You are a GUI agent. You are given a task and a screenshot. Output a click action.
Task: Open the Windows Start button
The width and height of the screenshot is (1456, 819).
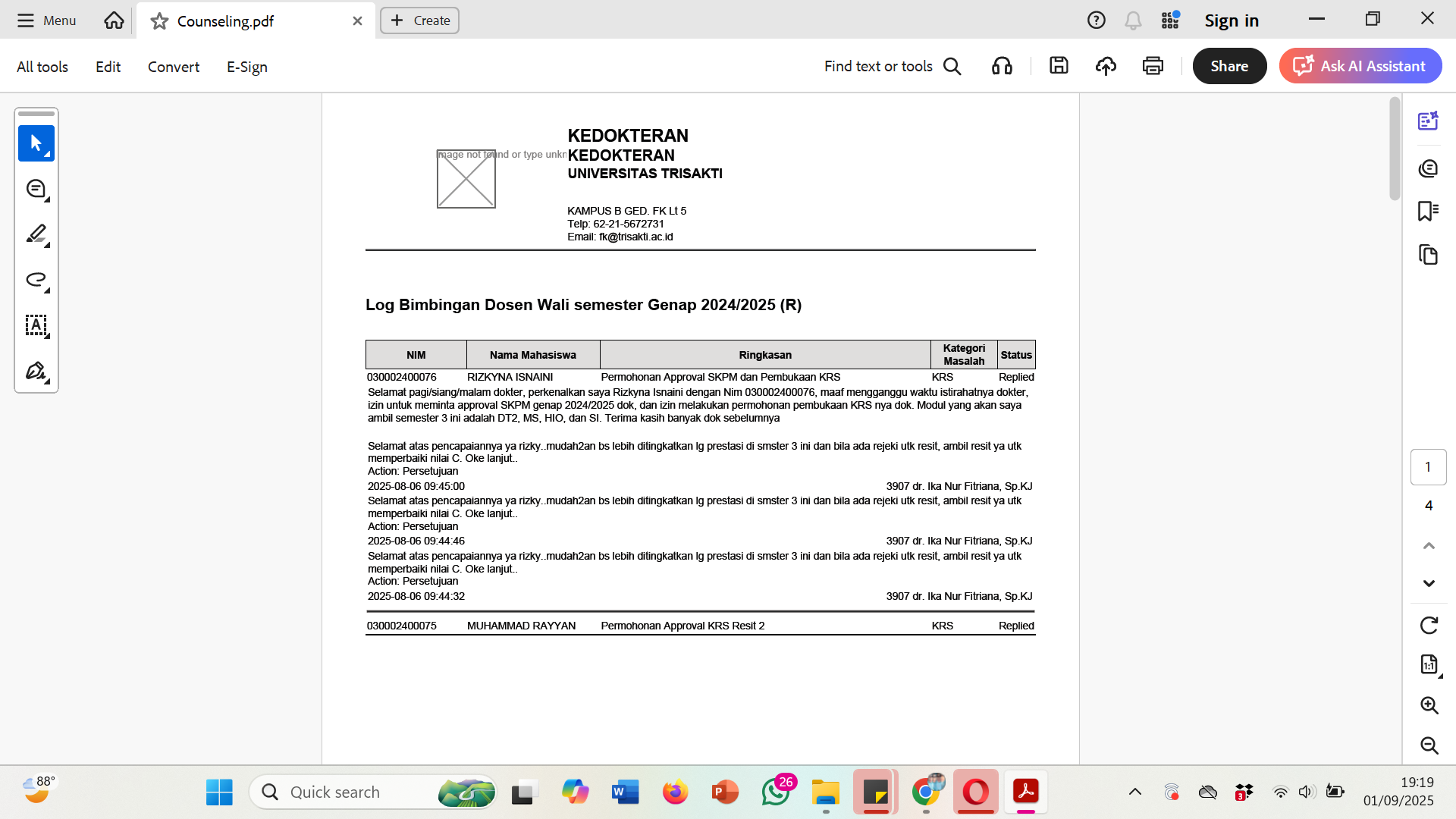pos(219,792)
